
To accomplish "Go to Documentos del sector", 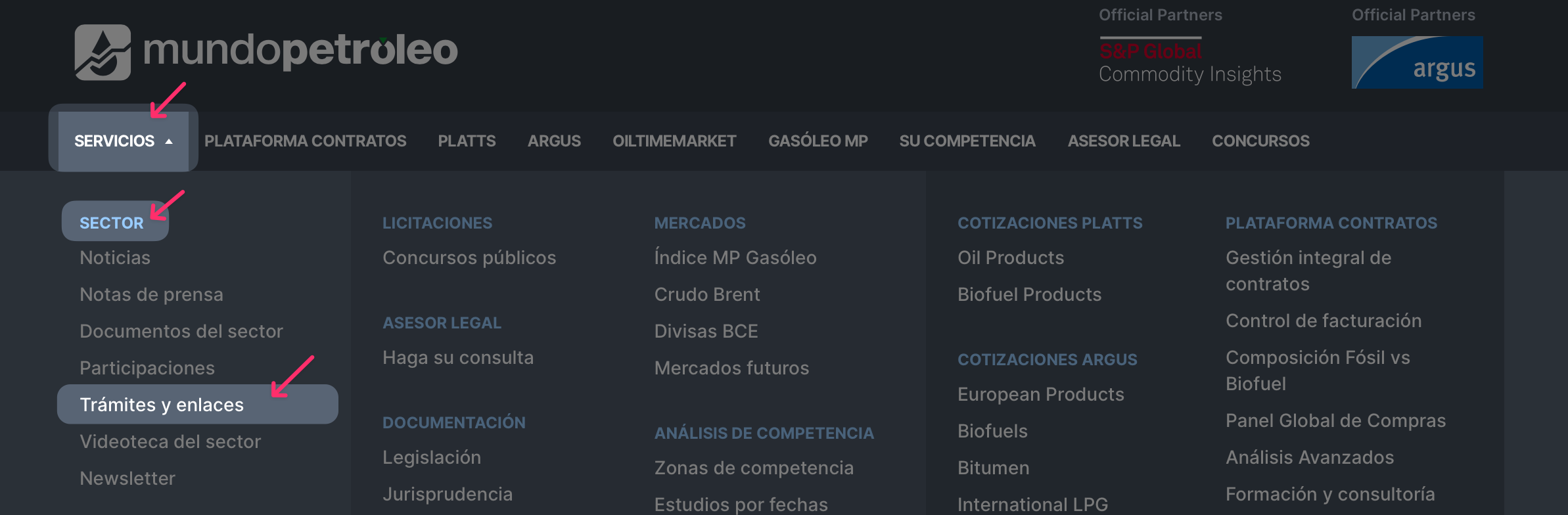I will click(x=181, y=331).
